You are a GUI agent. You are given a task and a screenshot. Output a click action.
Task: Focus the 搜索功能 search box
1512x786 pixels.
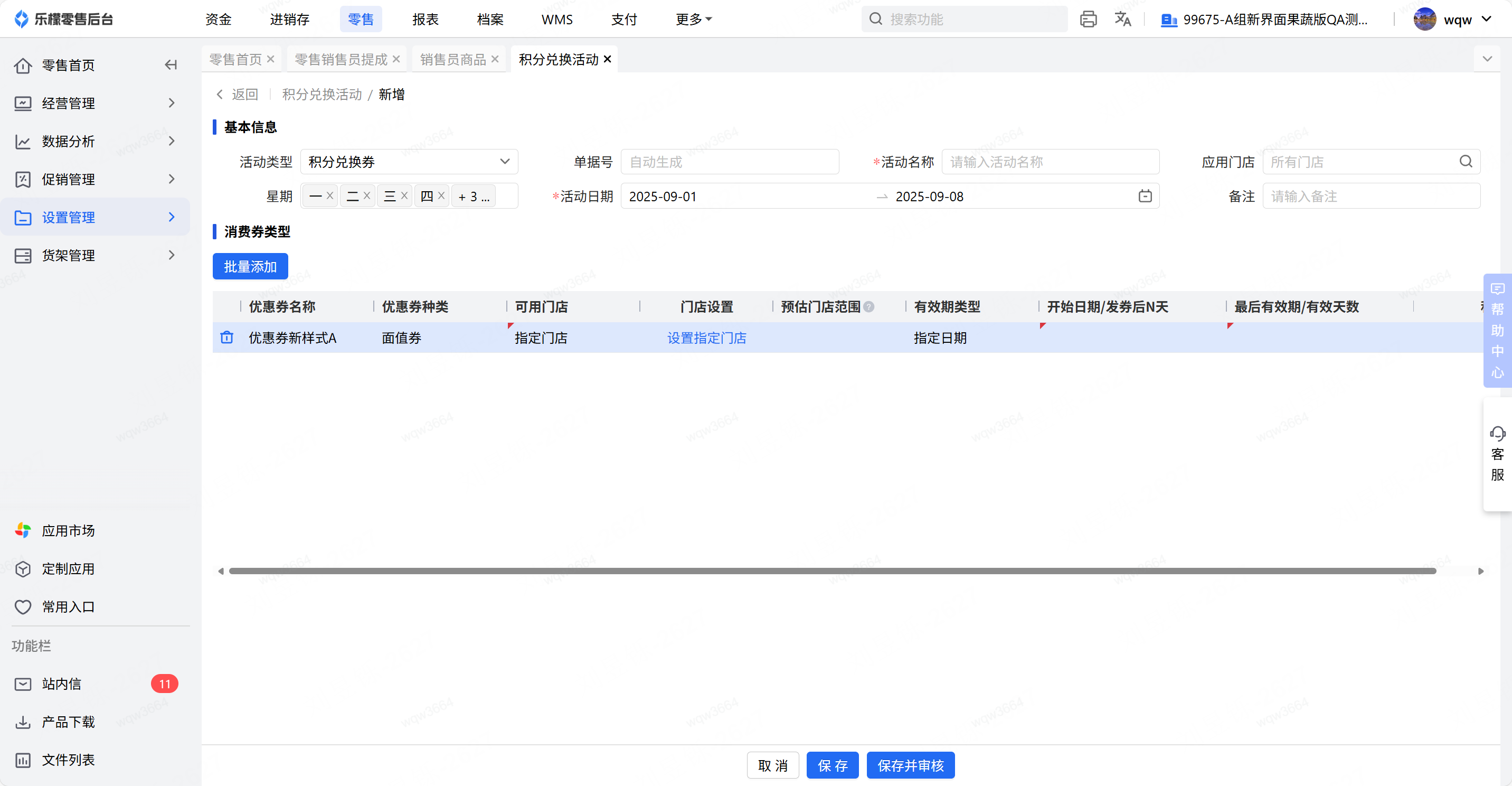pos(965,20)
